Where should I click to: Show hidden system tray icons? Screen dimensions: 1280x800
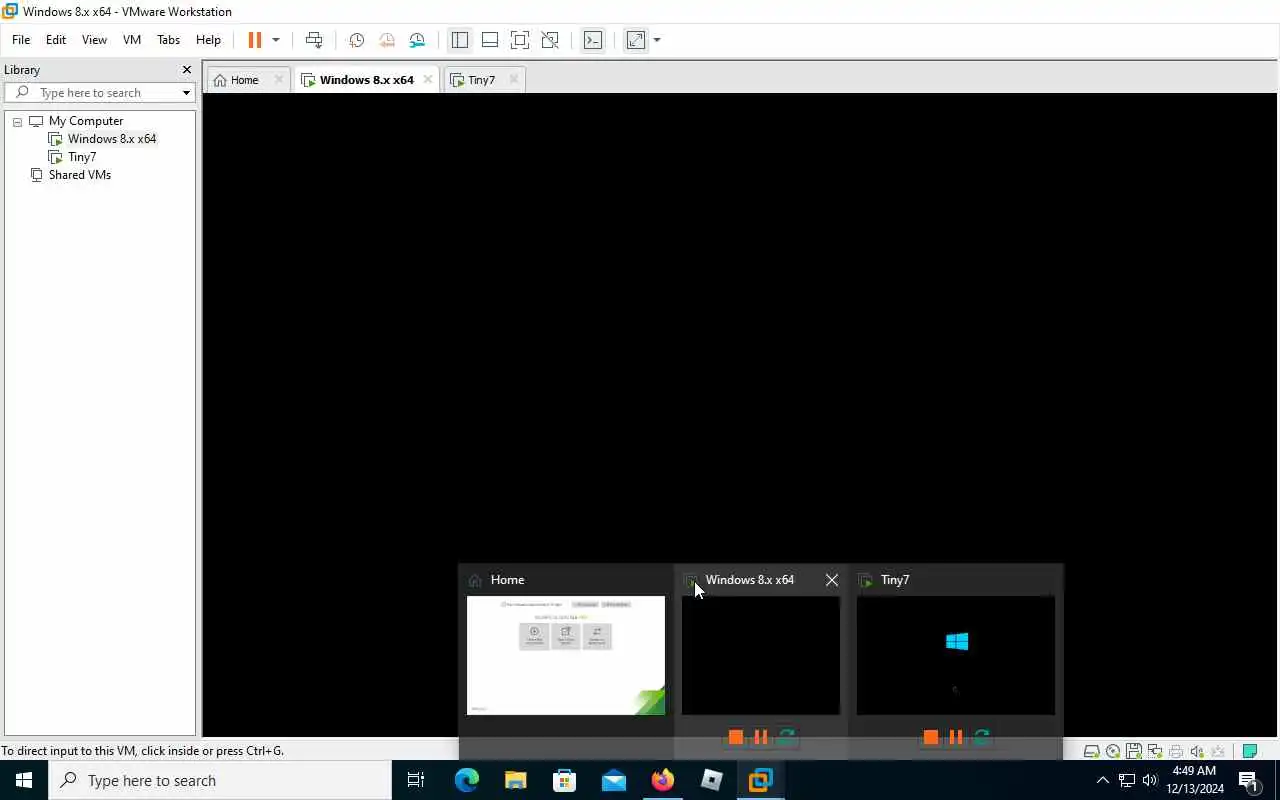tap(1103, 780)
